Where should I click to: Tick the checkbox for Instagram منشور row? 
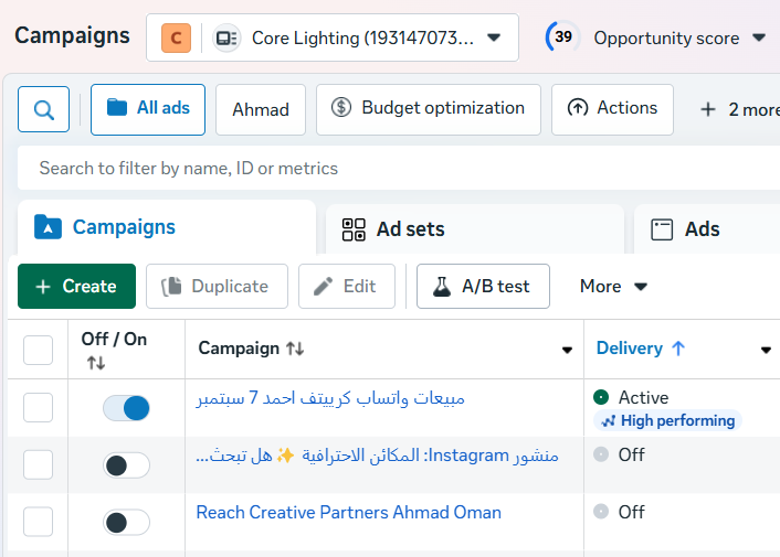click(x=38, y=464)
